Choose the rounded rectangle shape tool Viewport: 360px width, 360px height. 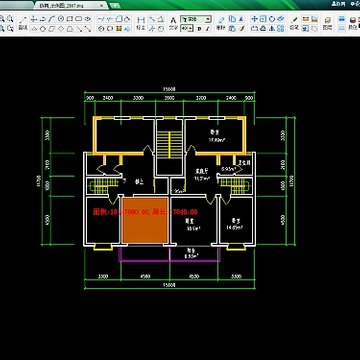tap(78, 19)
